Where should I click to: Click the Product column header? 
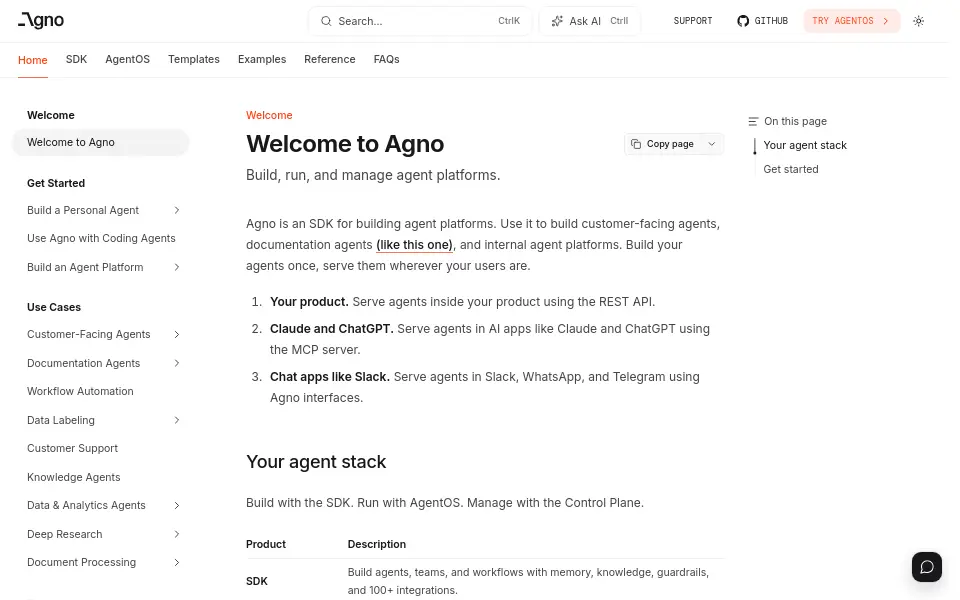coord(266,544)
